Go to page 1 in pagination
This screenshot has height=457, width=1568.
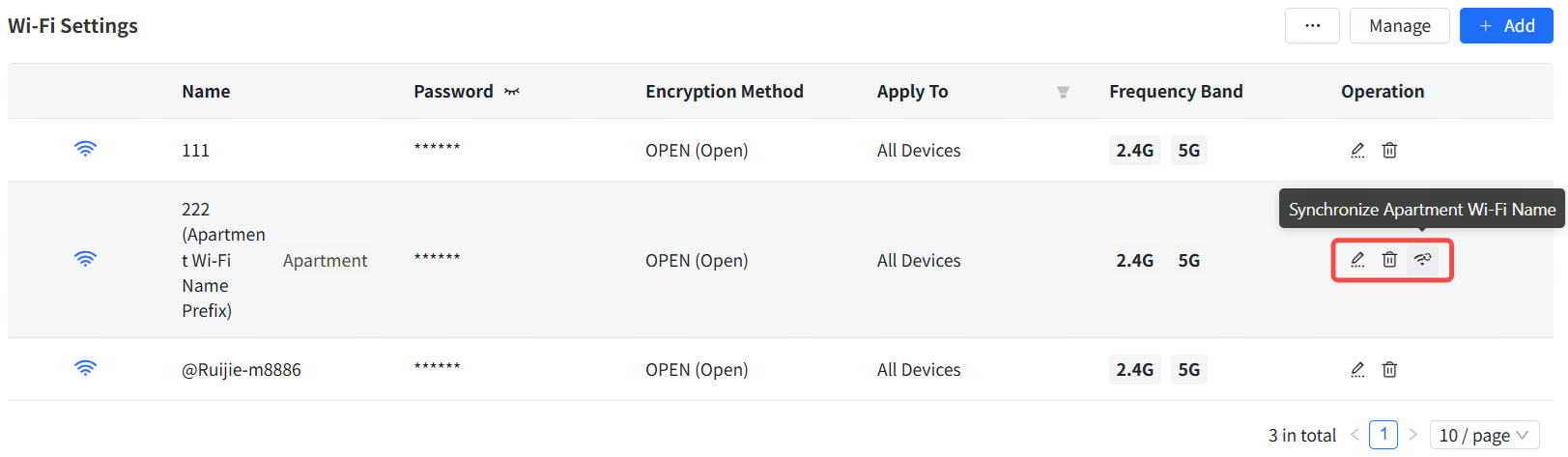pos(1383,435)
